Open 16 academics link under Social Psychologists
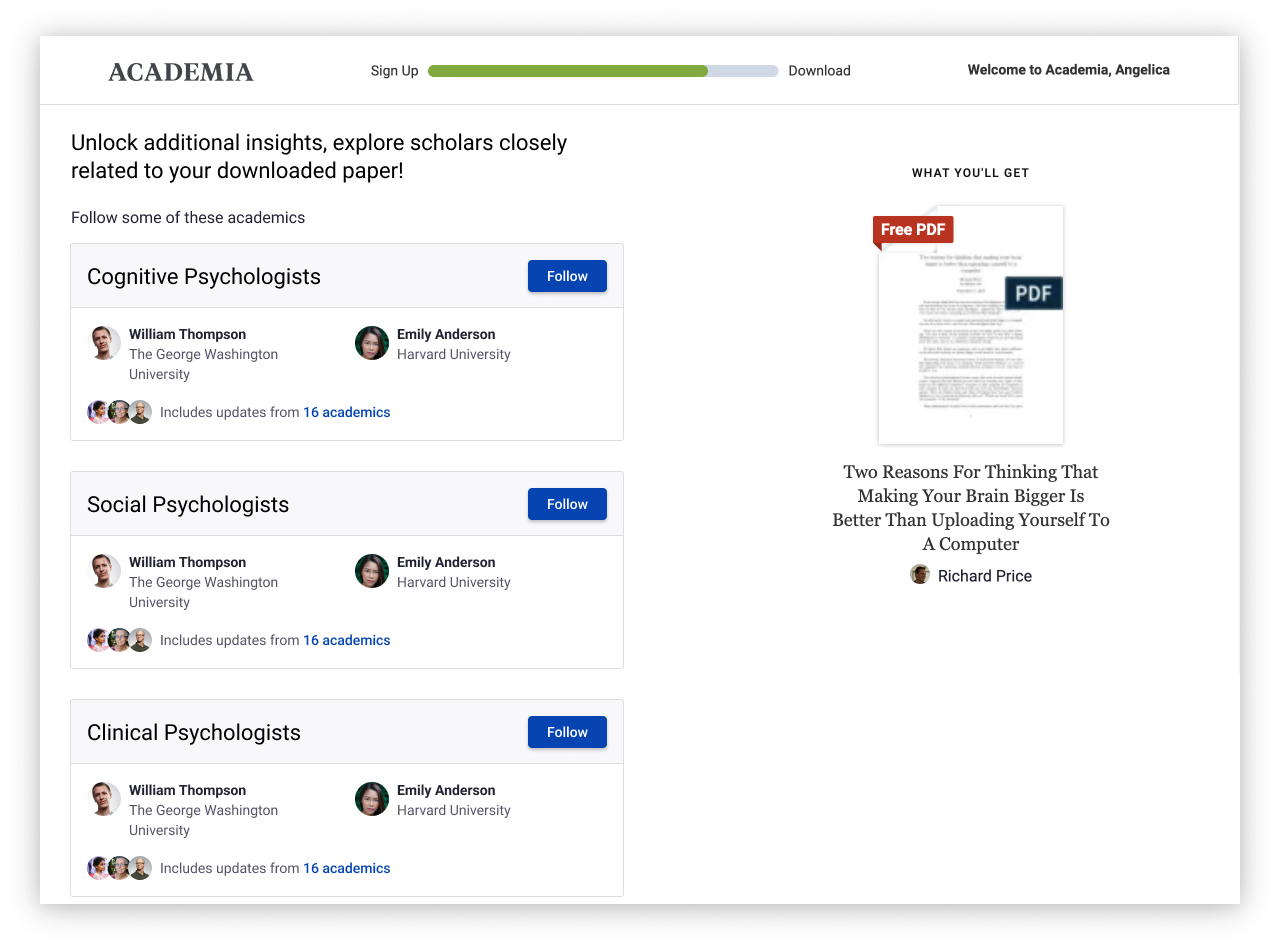 (347, 640)
